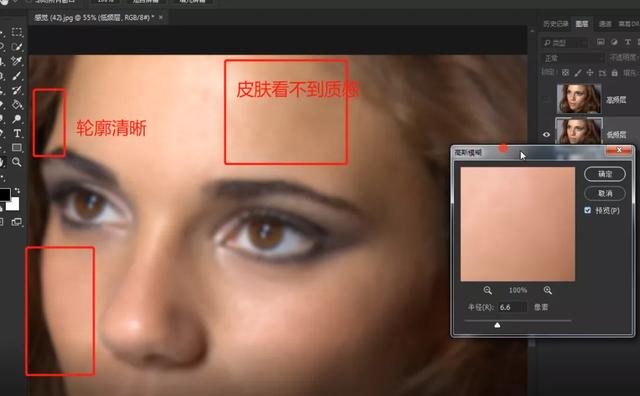Switch to the 历史记录 history tab
The image size is (640, 396).
pyautogui.click(x=556, y=24)
